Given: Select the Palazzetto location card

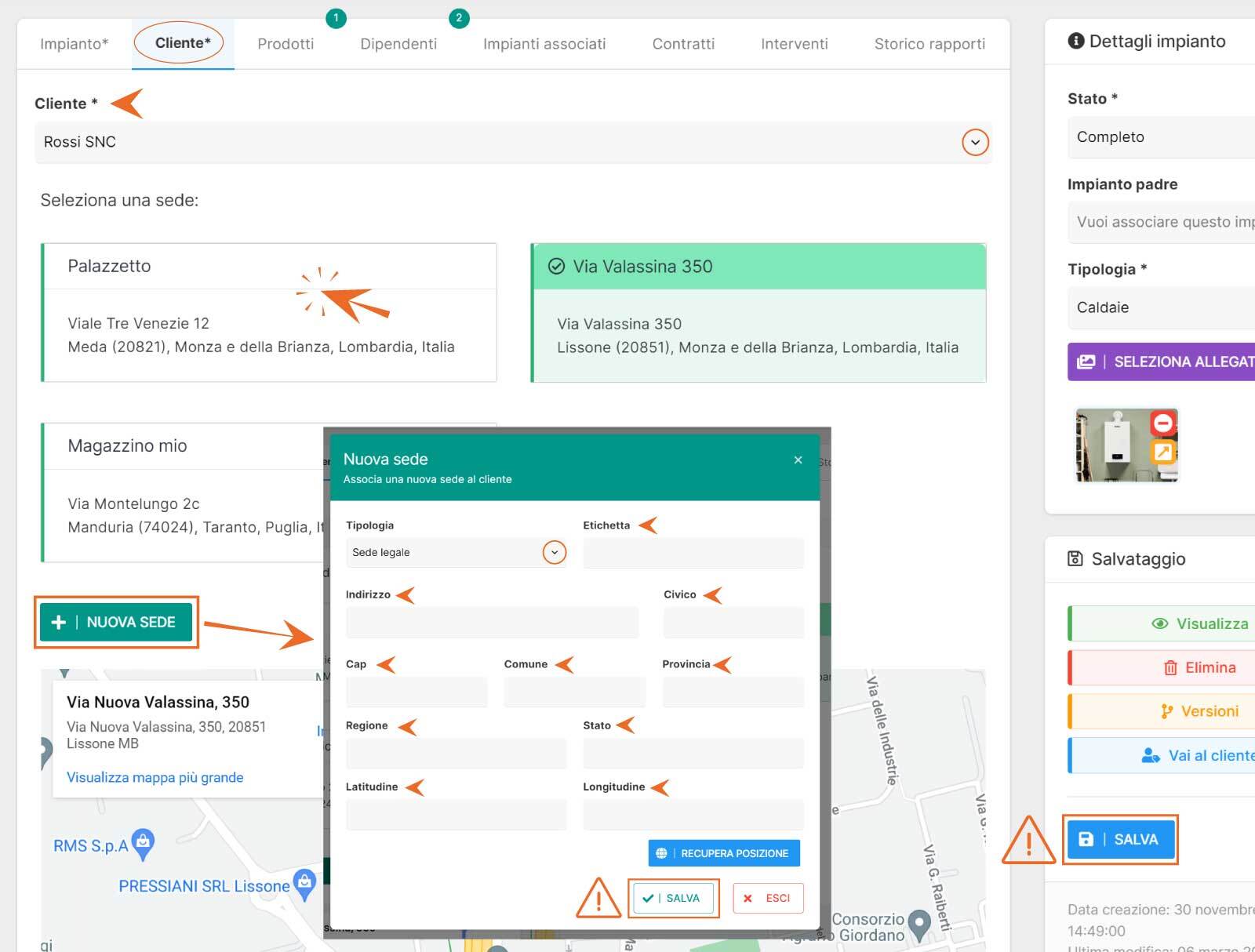Looking at the screenshot, I should pyautogui.click(x=269, y=312).
